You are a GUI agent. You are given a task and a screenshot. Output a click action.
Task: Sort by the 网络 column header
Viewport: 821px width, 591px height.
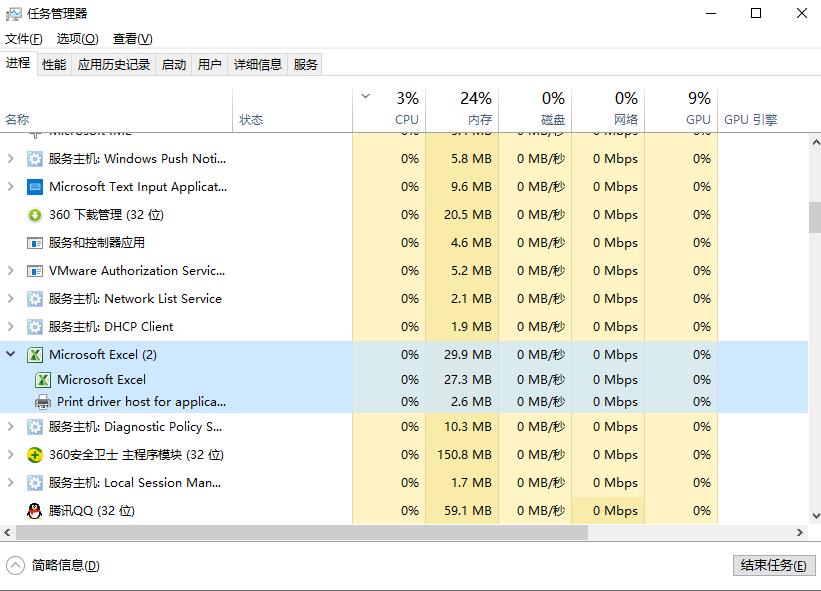(608, 110)
